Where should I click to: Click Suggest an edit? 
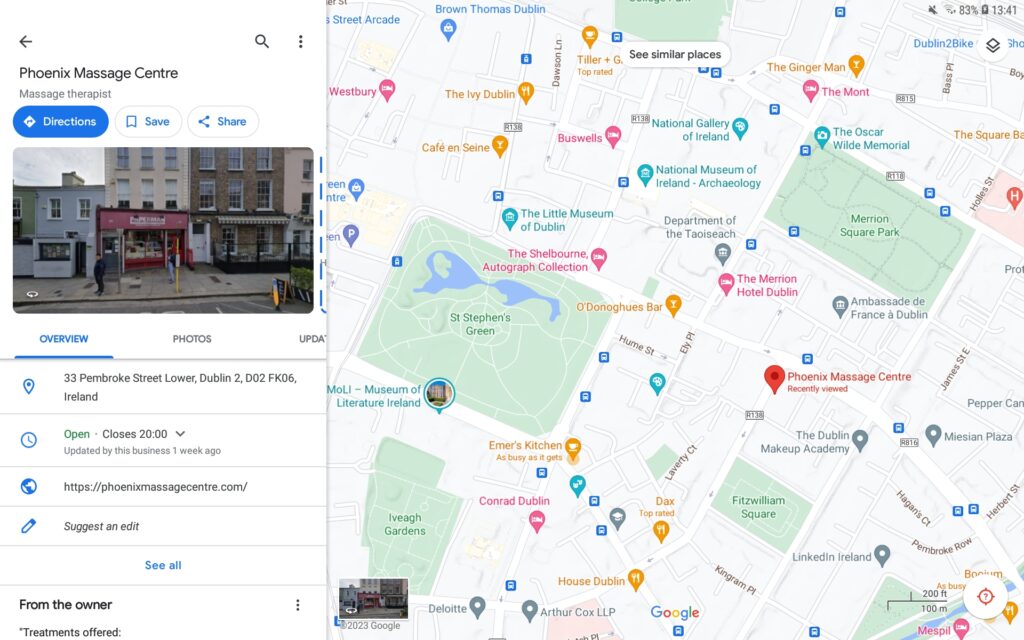click(101, 526)
